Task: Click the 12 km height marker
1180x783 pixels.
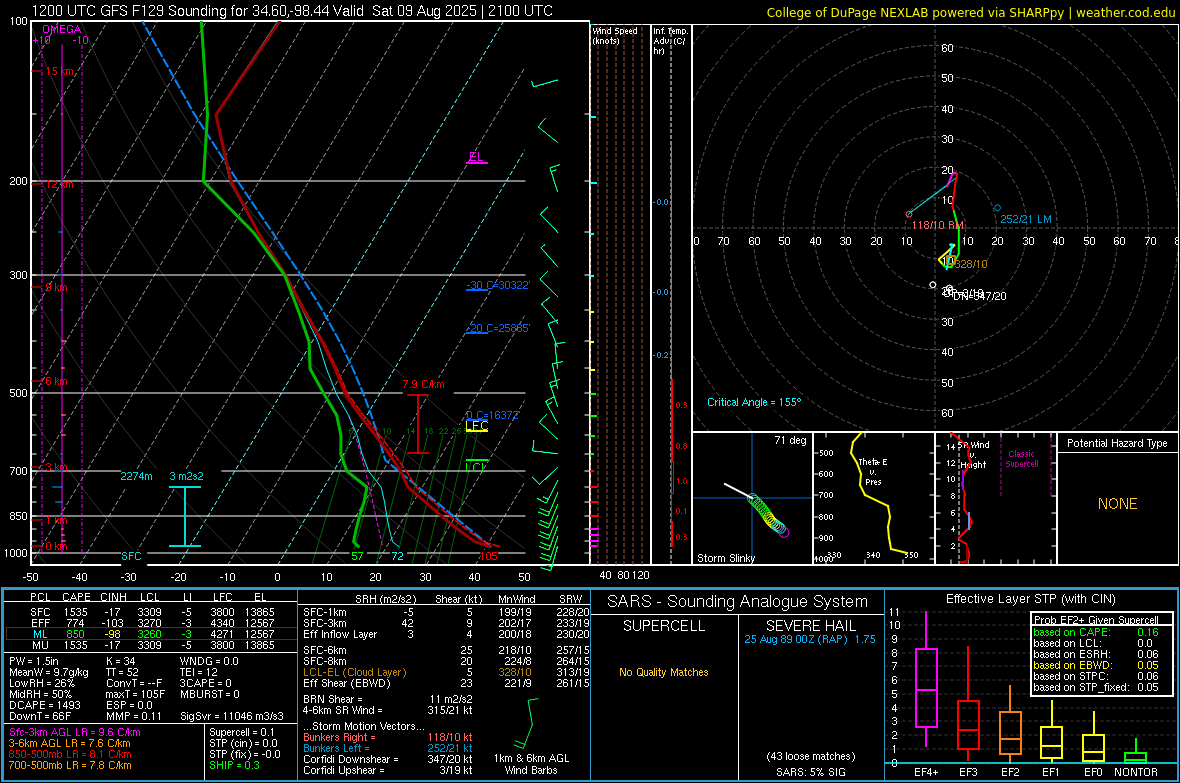Action: coord(59,184)
